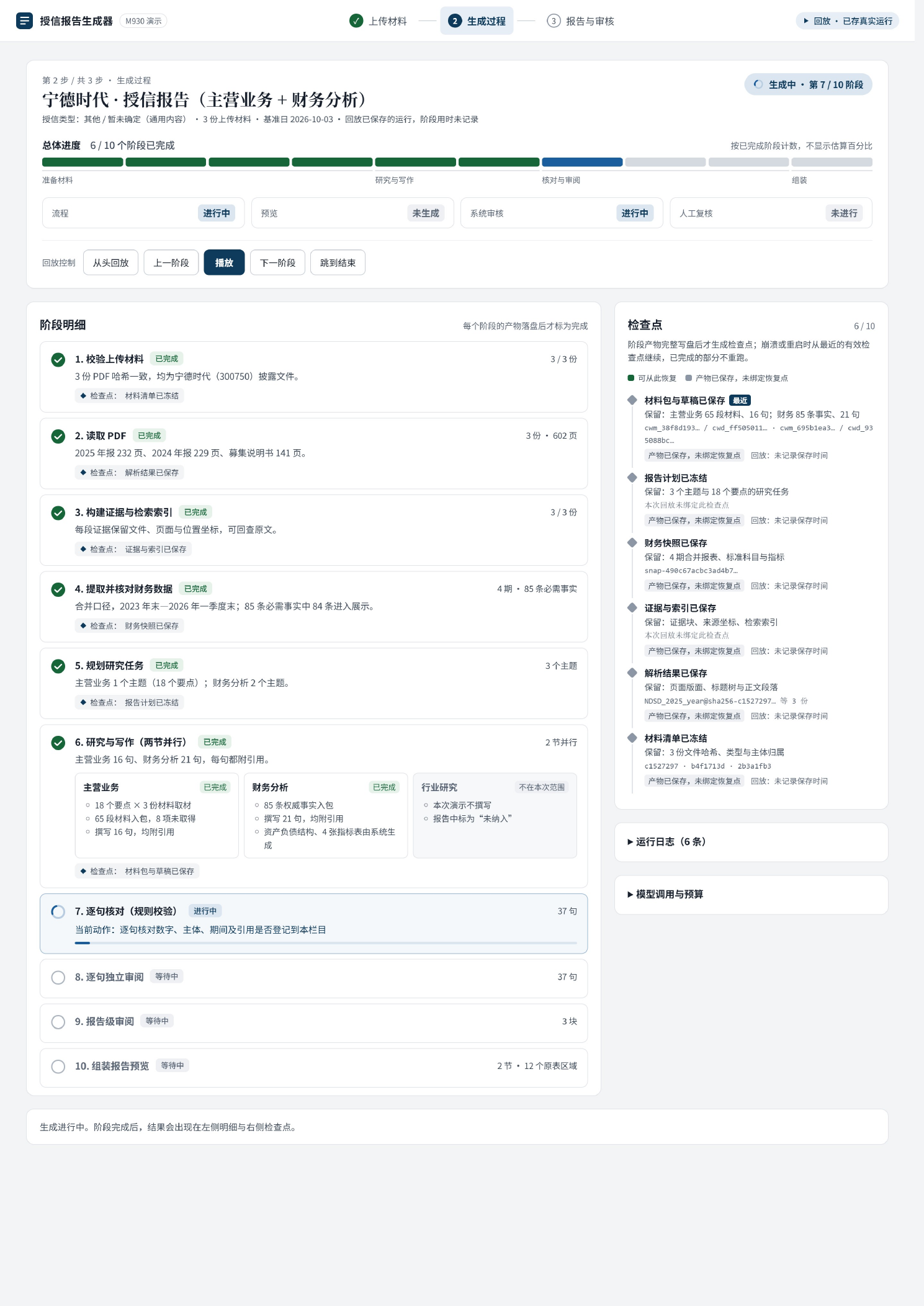Click the diamond marker beside 材料包与草稿已保存
This screenshot has width=924, height=1306.
tap(632, 400)
